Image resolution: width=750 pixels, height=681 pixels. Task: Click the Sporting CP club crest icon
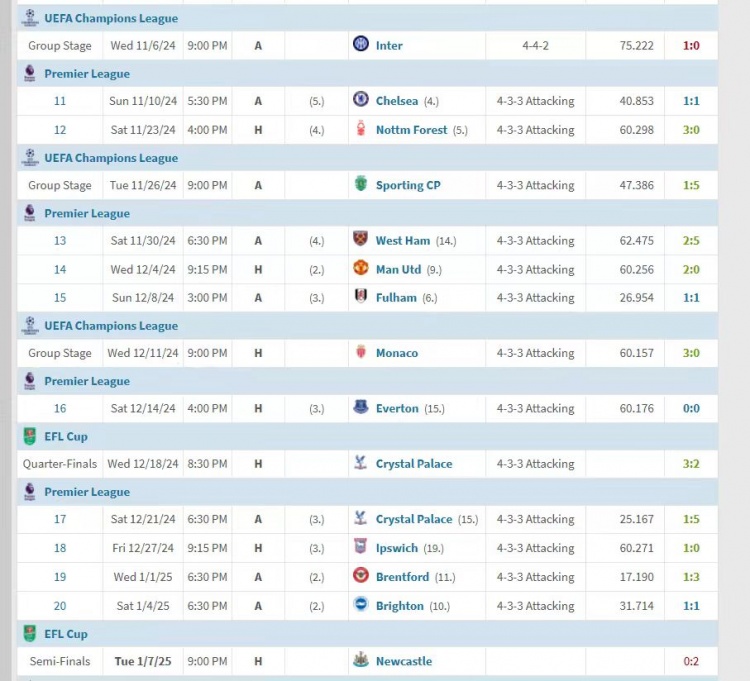[x=361, y=184]
